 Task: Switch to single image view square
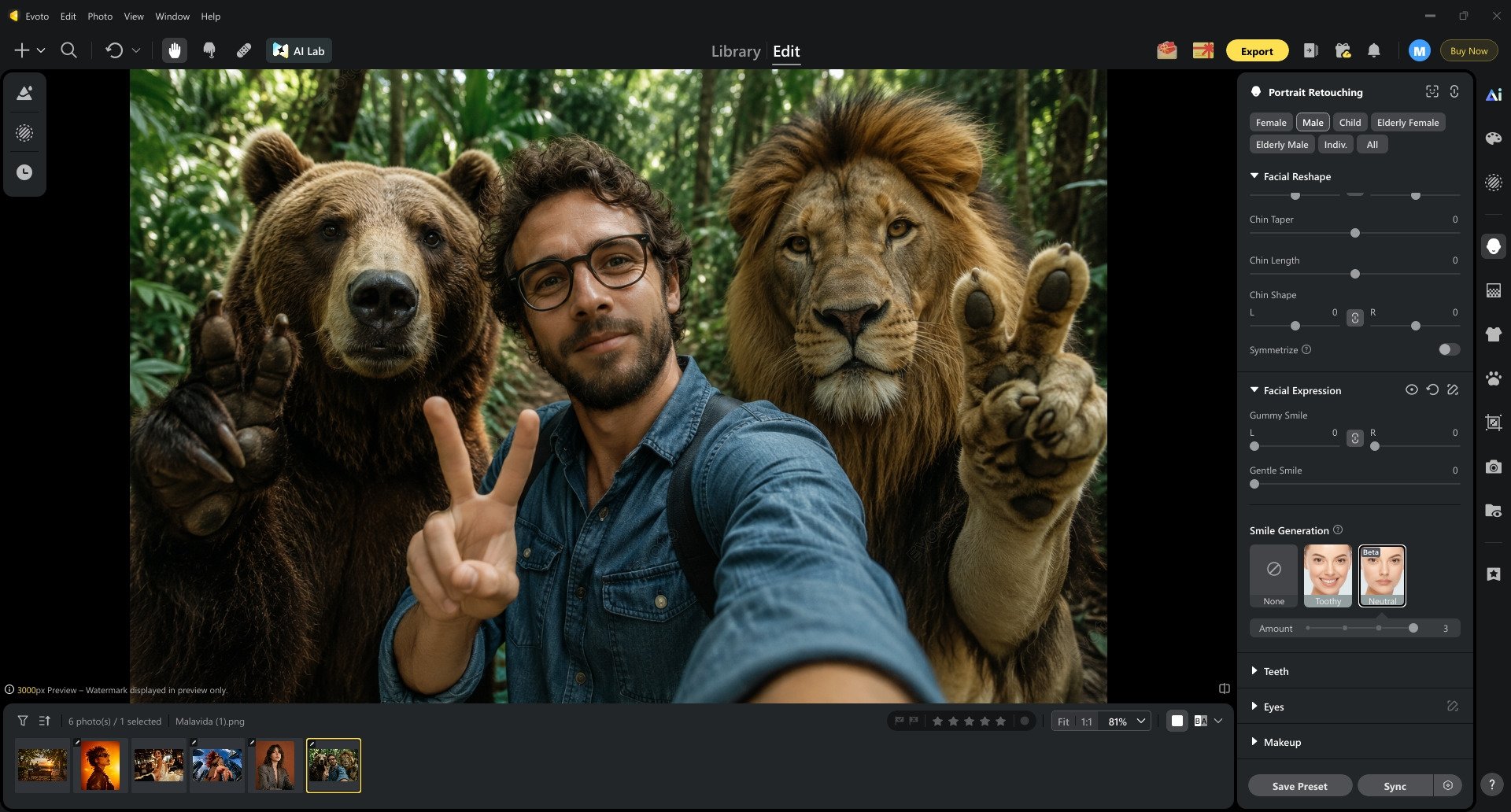(1177, 721)
